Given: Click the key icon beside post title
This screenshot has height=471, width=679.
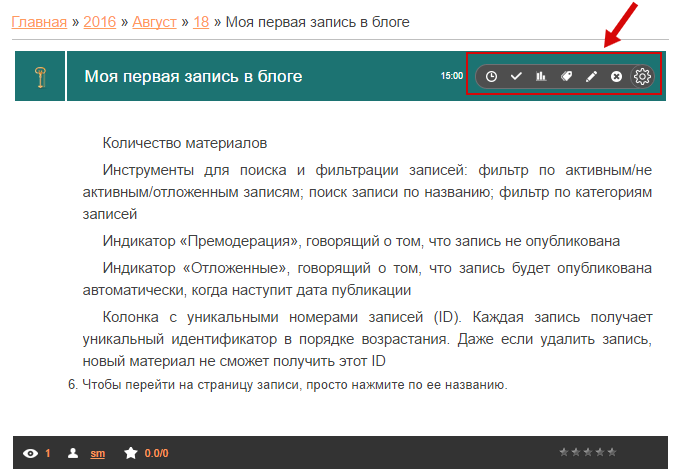Looking at the screenshot, I should coord(40,77).
